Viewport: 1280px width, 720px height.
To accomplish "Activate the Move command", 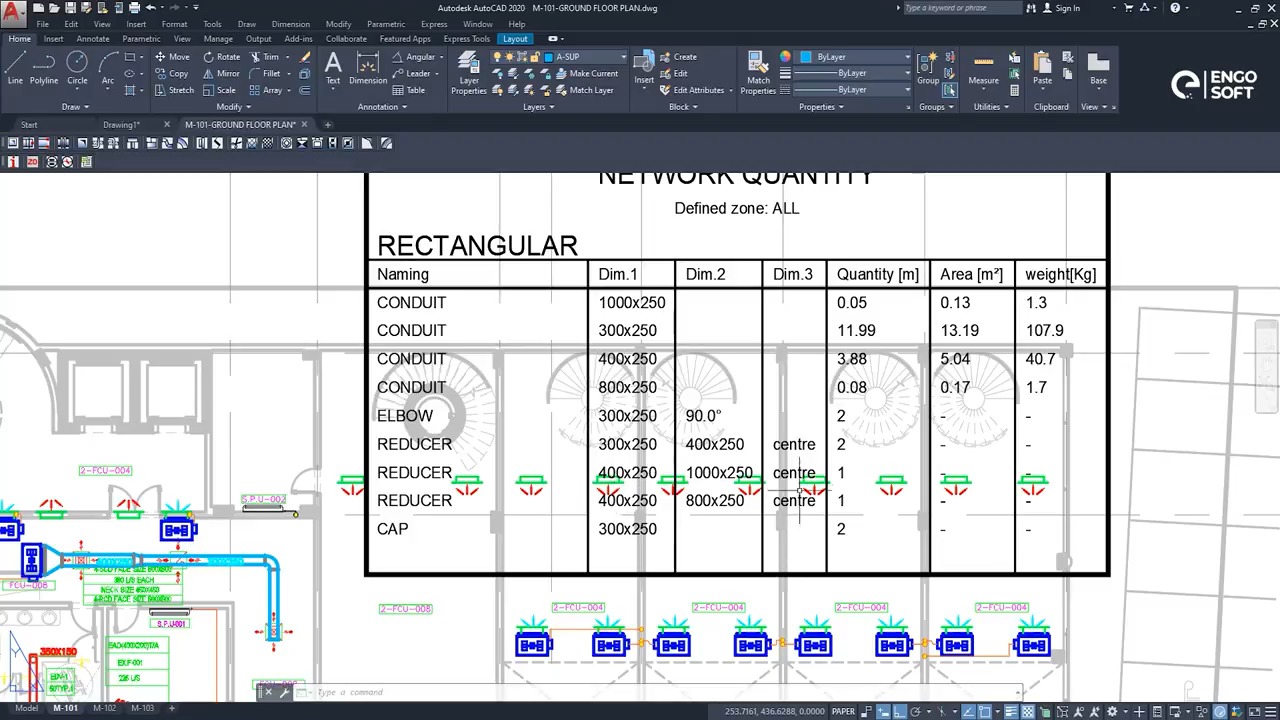I will click(171, 57).
